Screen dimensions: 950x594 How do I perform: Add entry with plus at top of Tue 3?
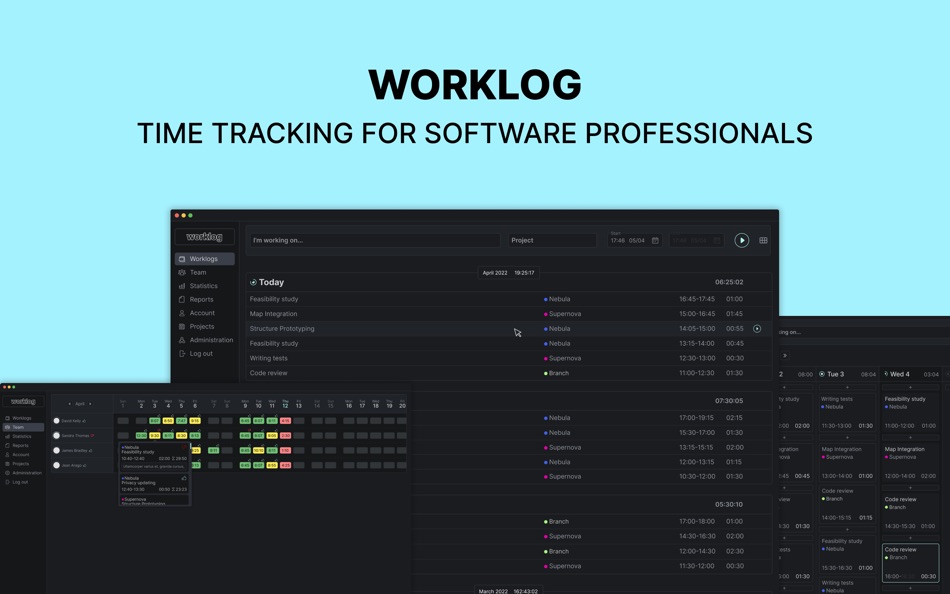tap(847, 387)
